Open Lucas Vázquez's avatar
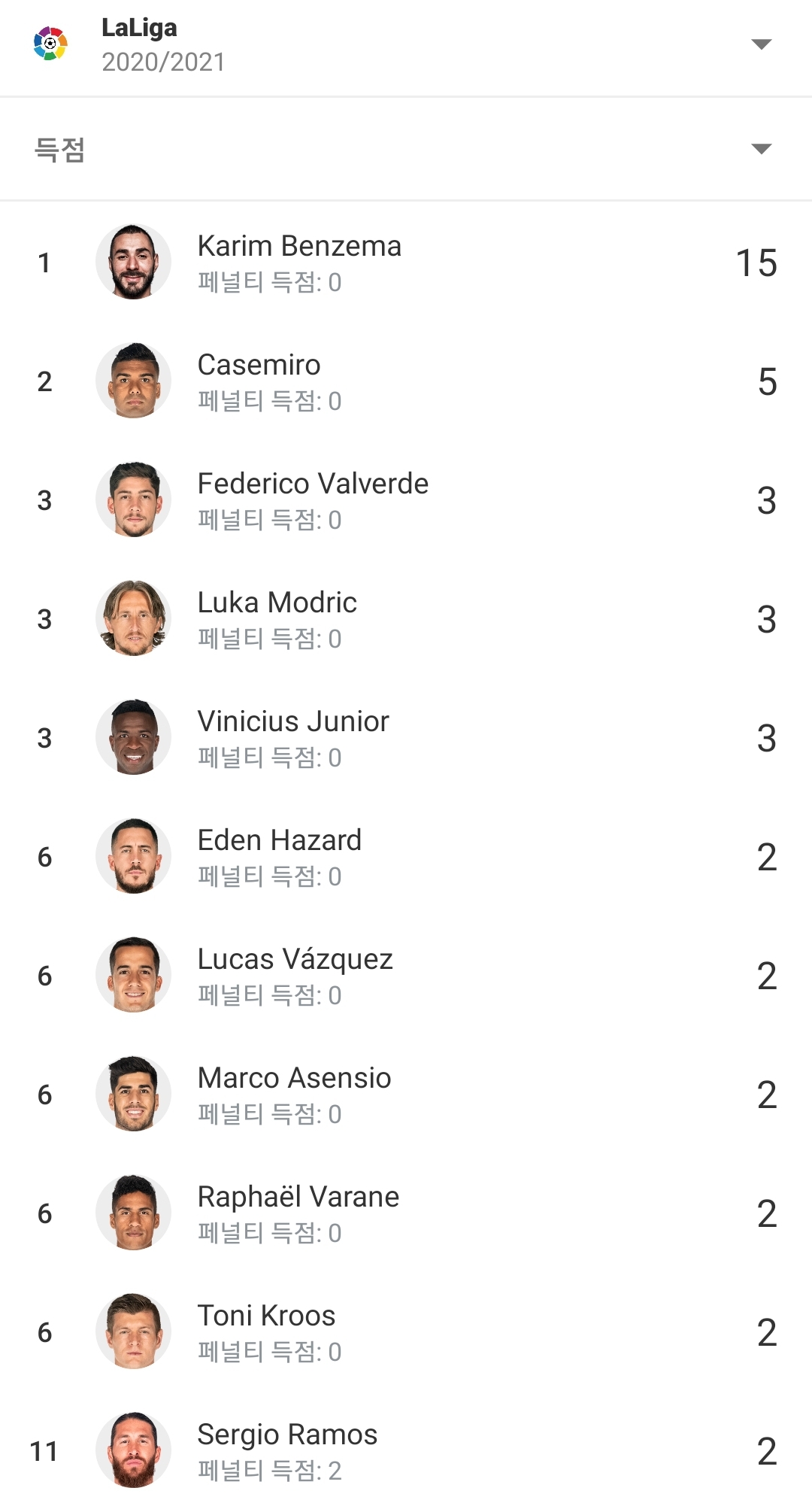The image size is (812, 1509). coord(134,975)
